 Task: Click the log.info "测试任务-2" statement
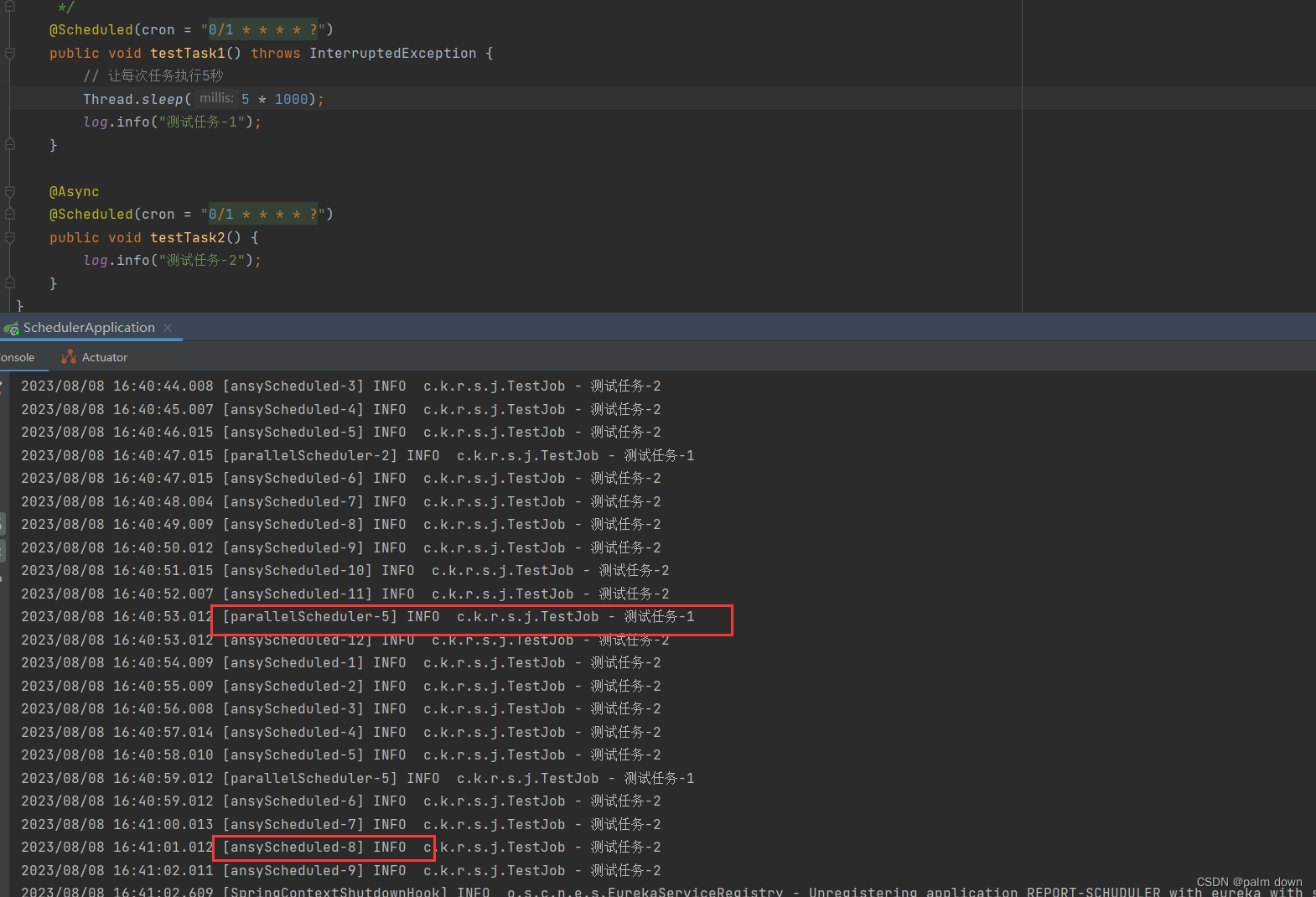tap(172, 260)
